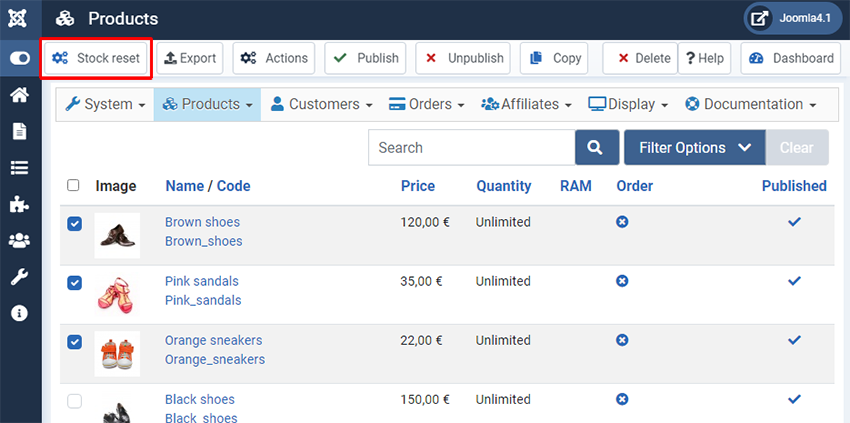The height and width of the screenshot is (423, 850).
Task: Sort by the Order column header
Action: click(635, 186)
